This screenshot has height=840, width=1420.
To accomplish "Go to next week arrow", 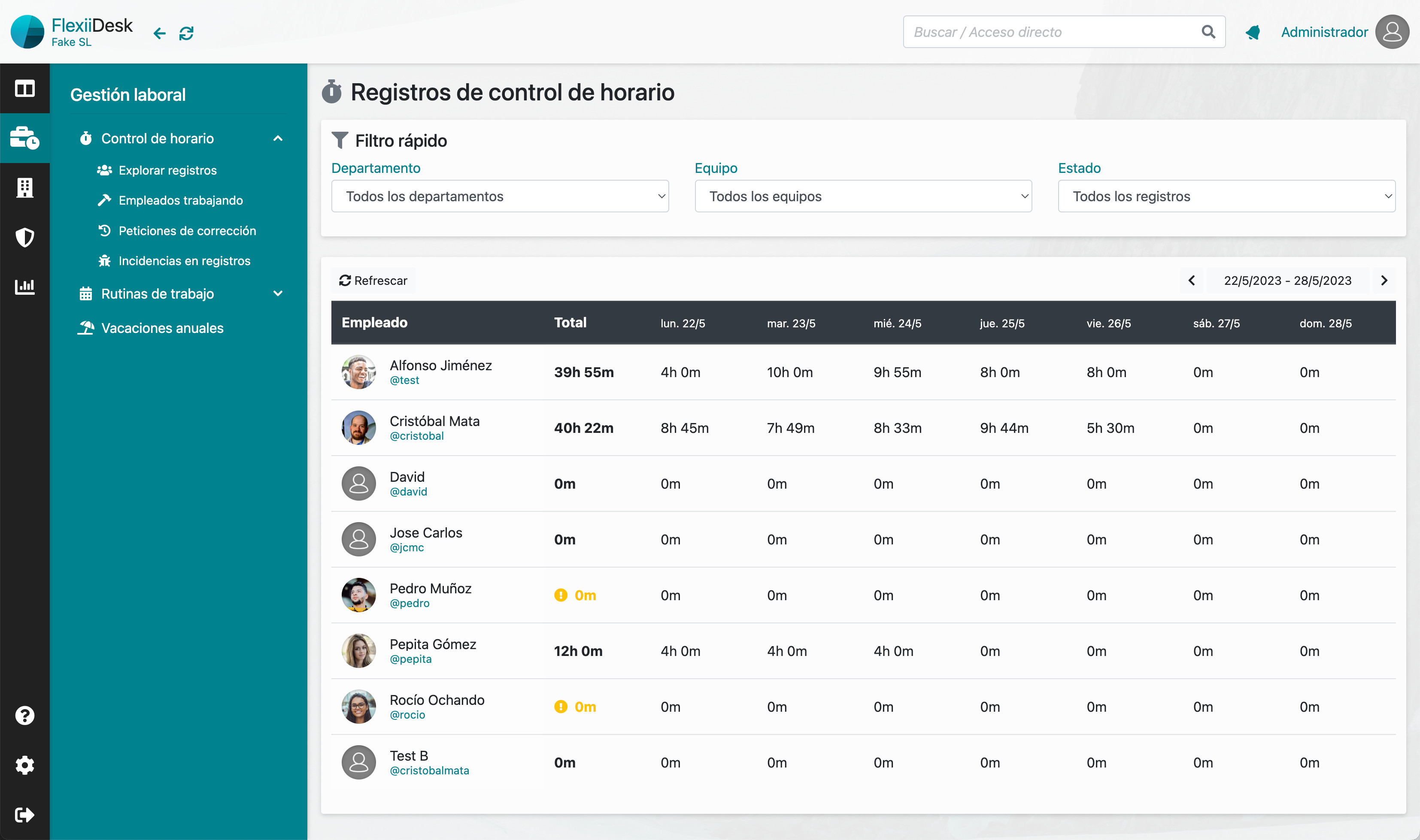I will click(1384, 281).
